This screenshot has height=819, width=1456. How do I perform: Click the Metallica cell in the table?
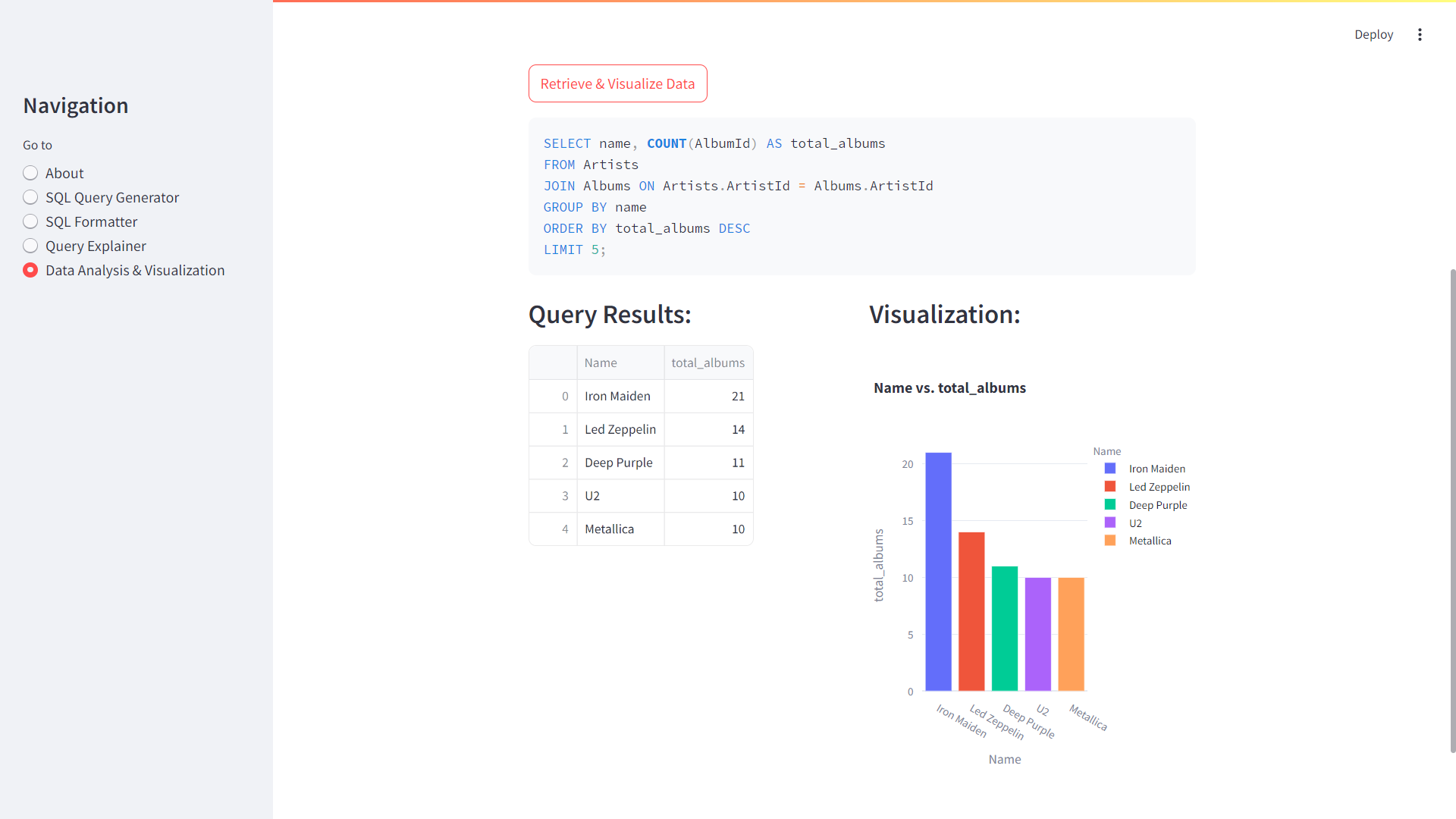(609, 529)
